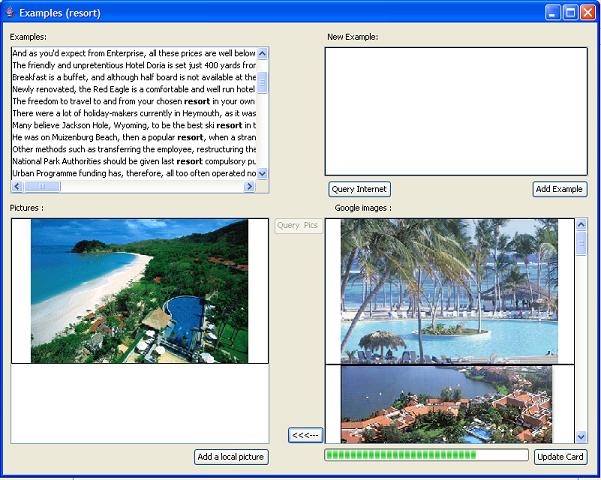Click the Java icon in the title bar
This screenshot has width=601, height=480.
click(11, 12)
